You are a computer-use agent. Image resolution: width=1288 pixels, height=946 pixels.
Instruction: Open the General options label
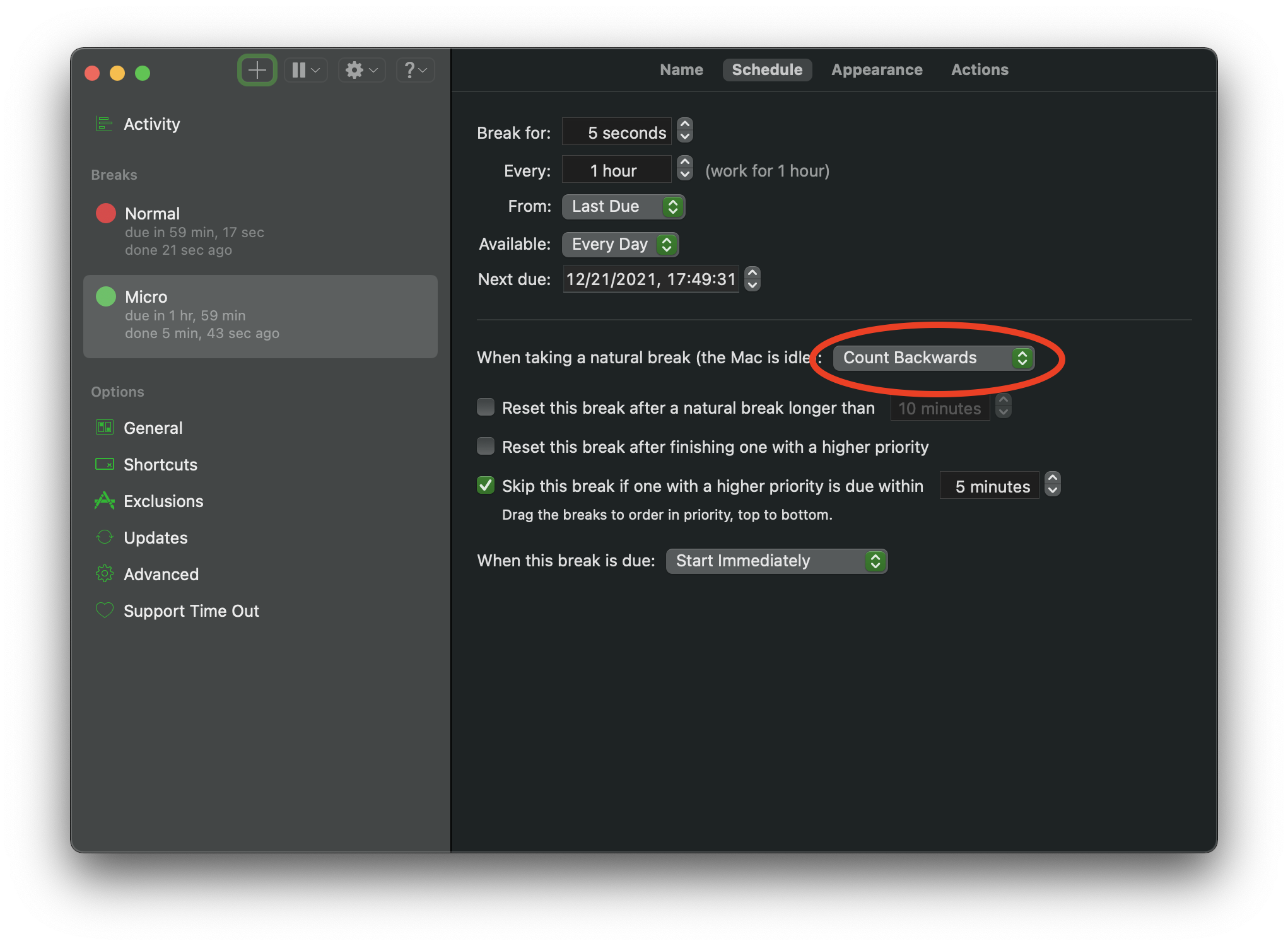pyautogui.click(x=153, y=428)
